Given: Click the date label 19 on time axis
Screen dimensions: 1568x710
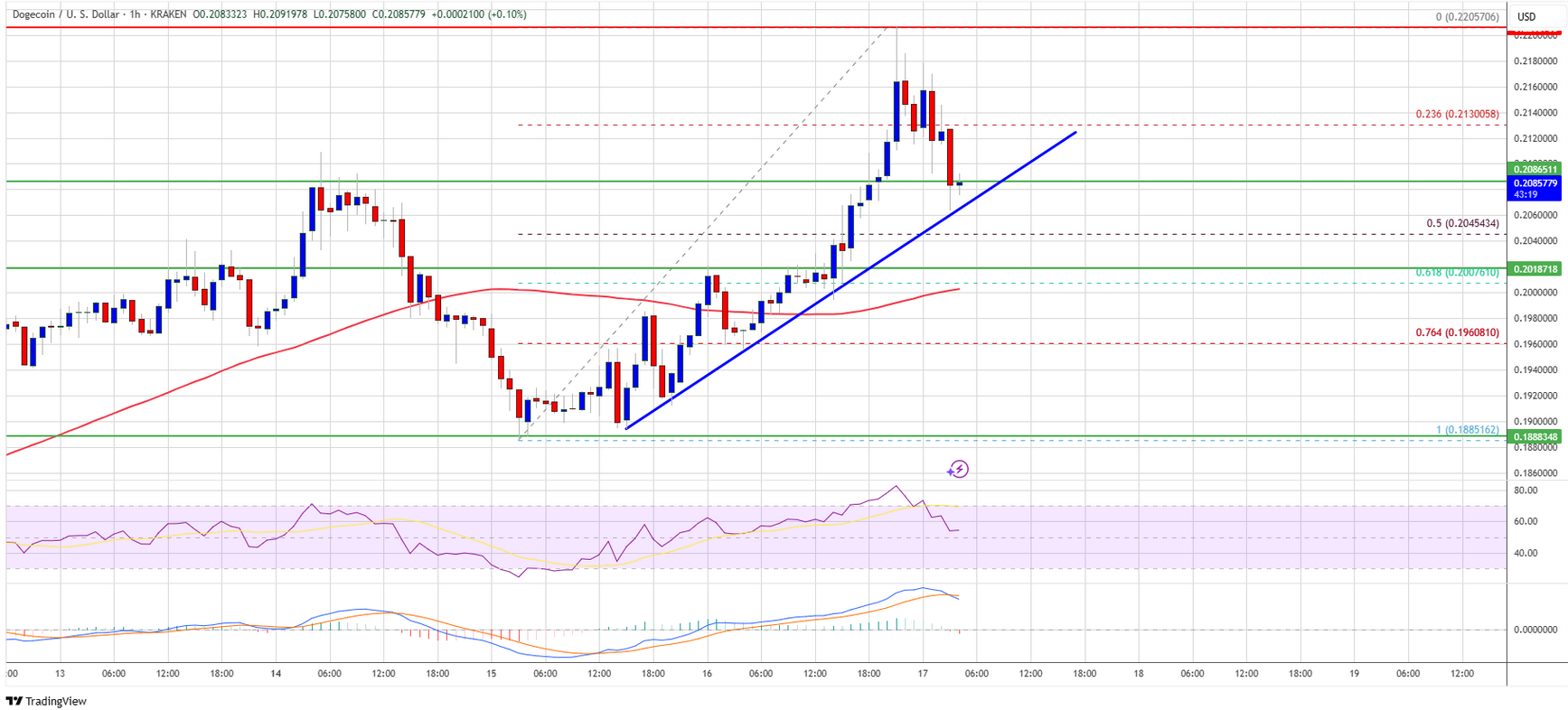Looking at the screenshot, I should click(x=1354, y=674).
